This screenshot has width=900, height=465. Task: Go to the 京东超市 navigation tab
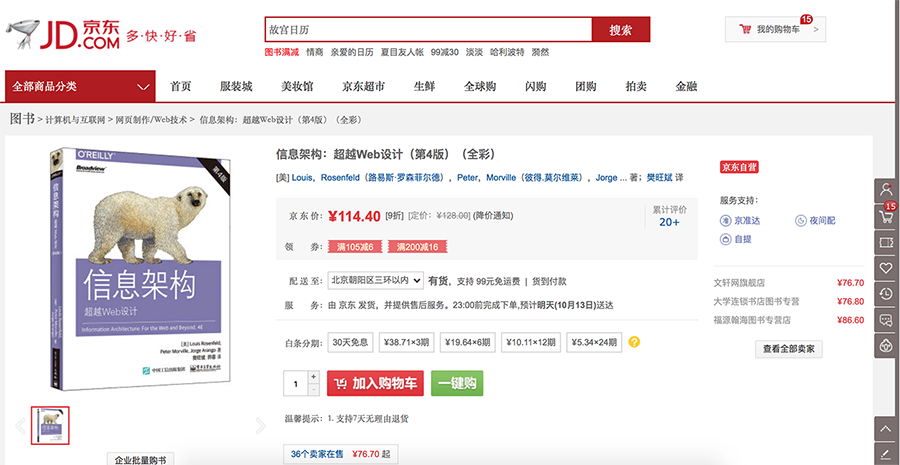click(363, 86)
